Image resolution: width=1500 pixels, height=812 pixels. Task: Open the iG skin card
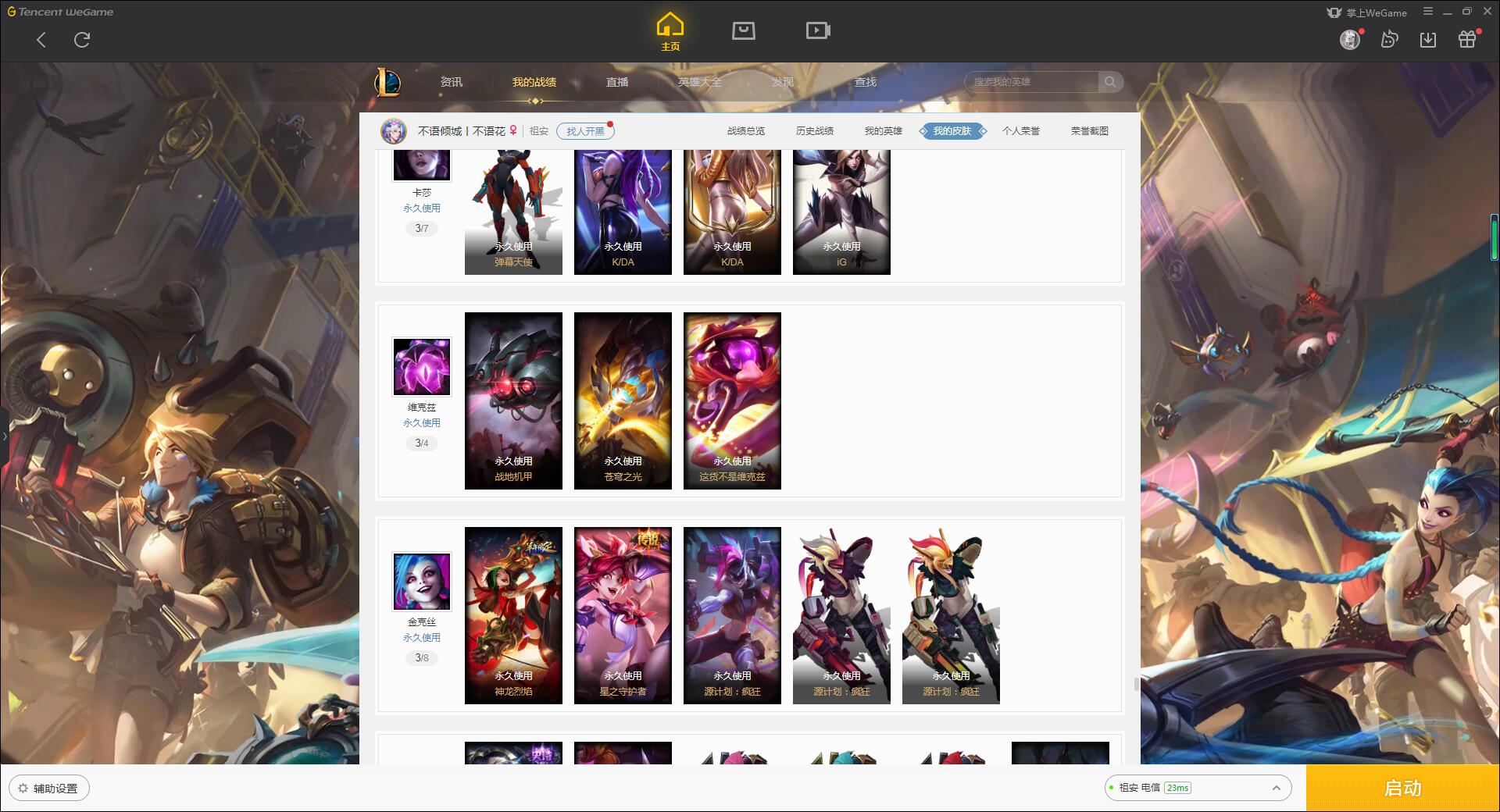pyautogui.click(x=841, y=212)
